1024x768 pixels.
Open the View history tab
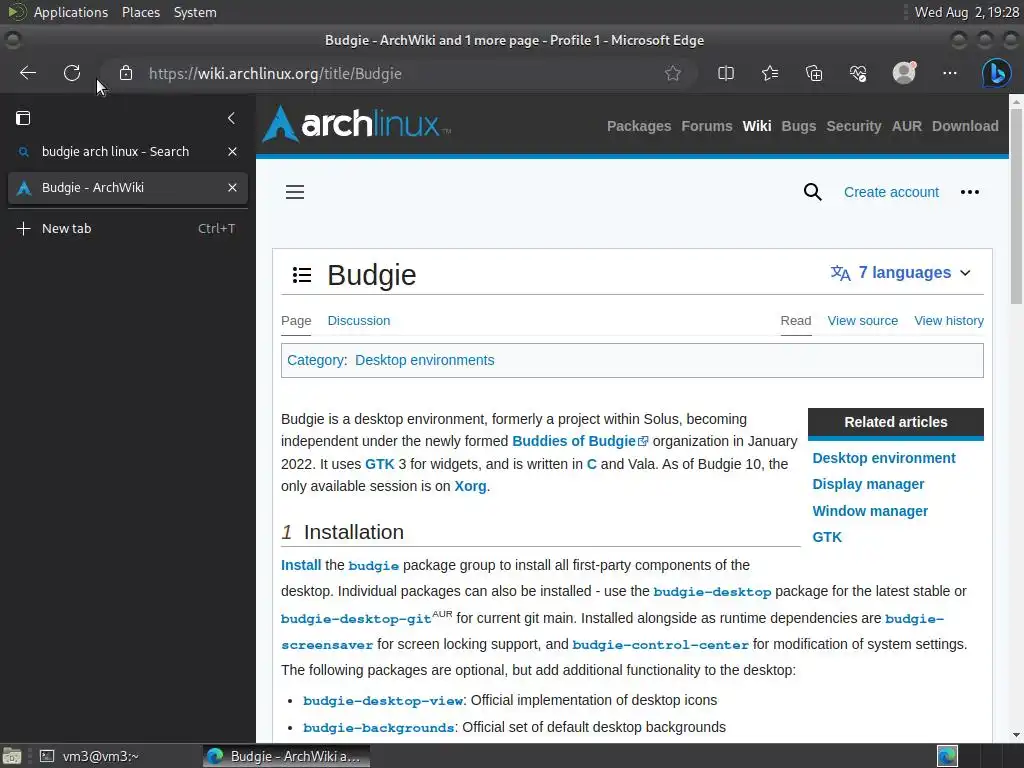pos(948,321)
